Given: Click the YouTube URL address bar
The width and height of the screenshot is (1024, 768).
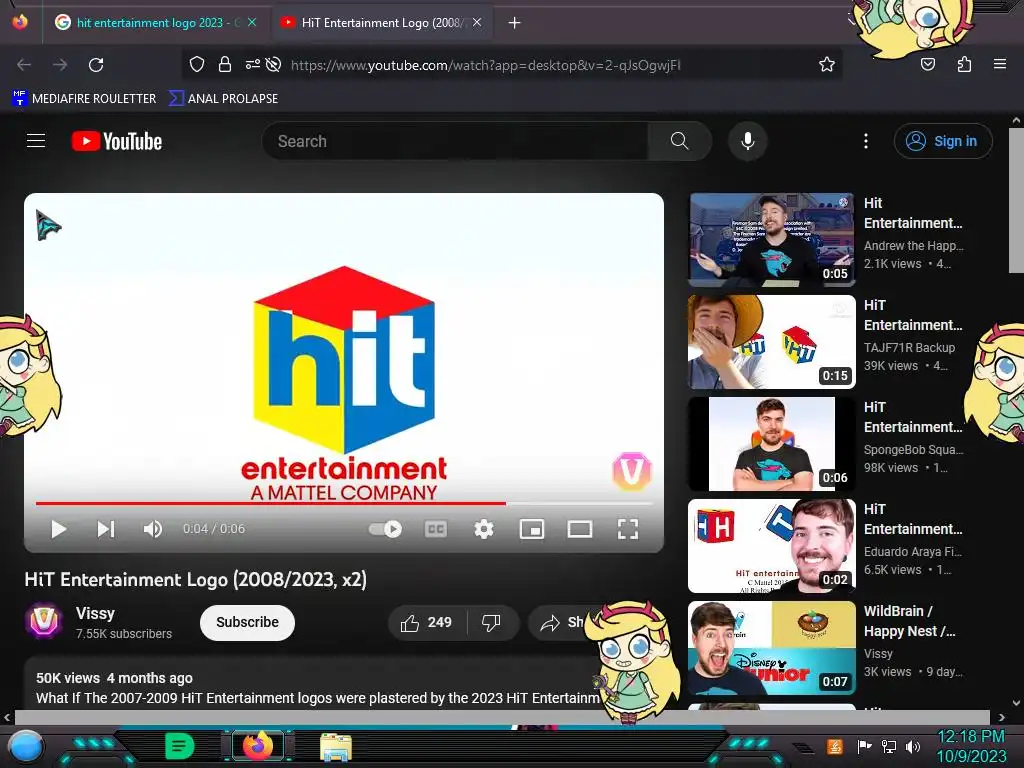Looking at the screenshot, I should (486, 65).
